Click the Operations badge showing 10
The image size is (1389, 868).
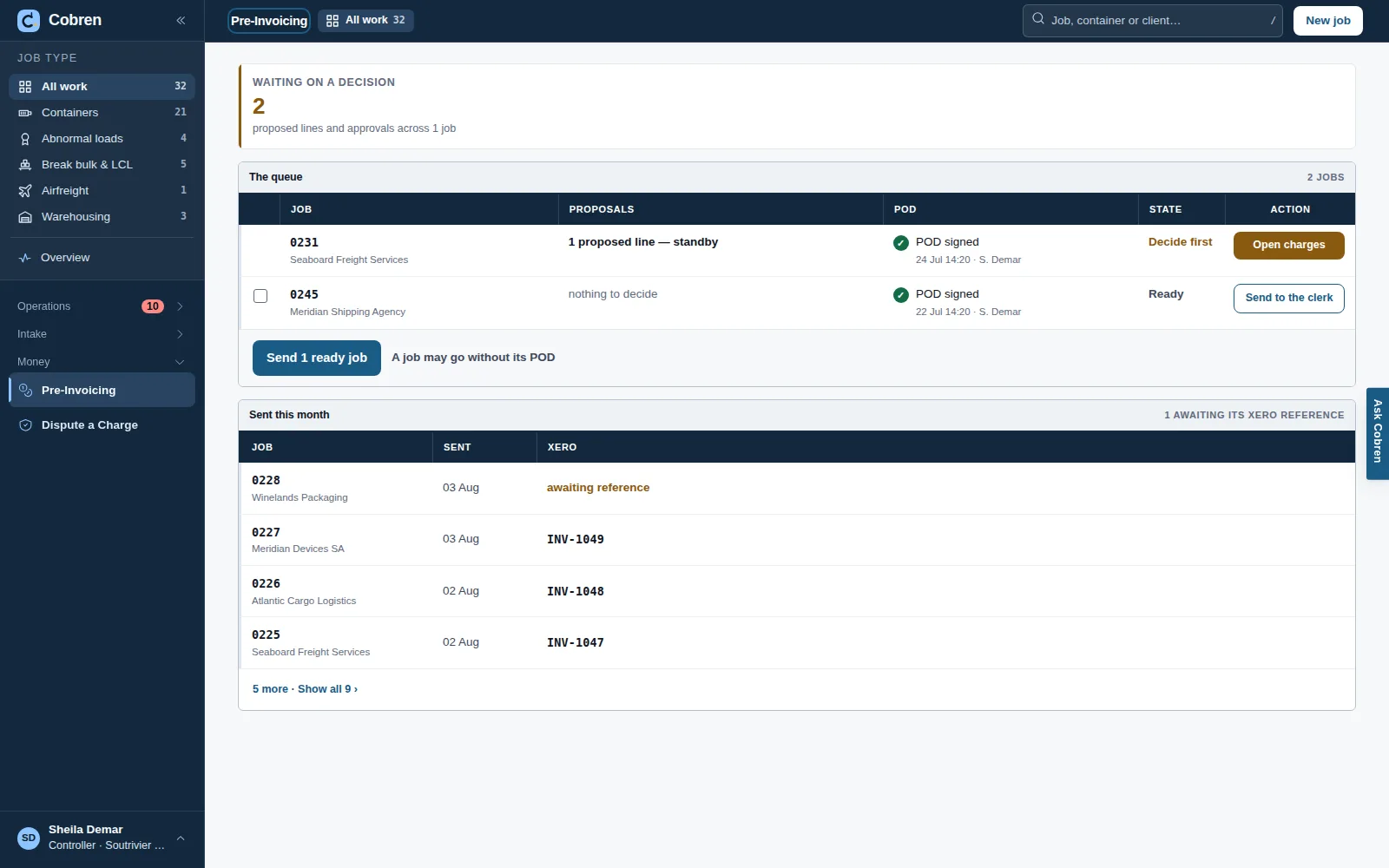pyautogui.click(x=153, y=306)
